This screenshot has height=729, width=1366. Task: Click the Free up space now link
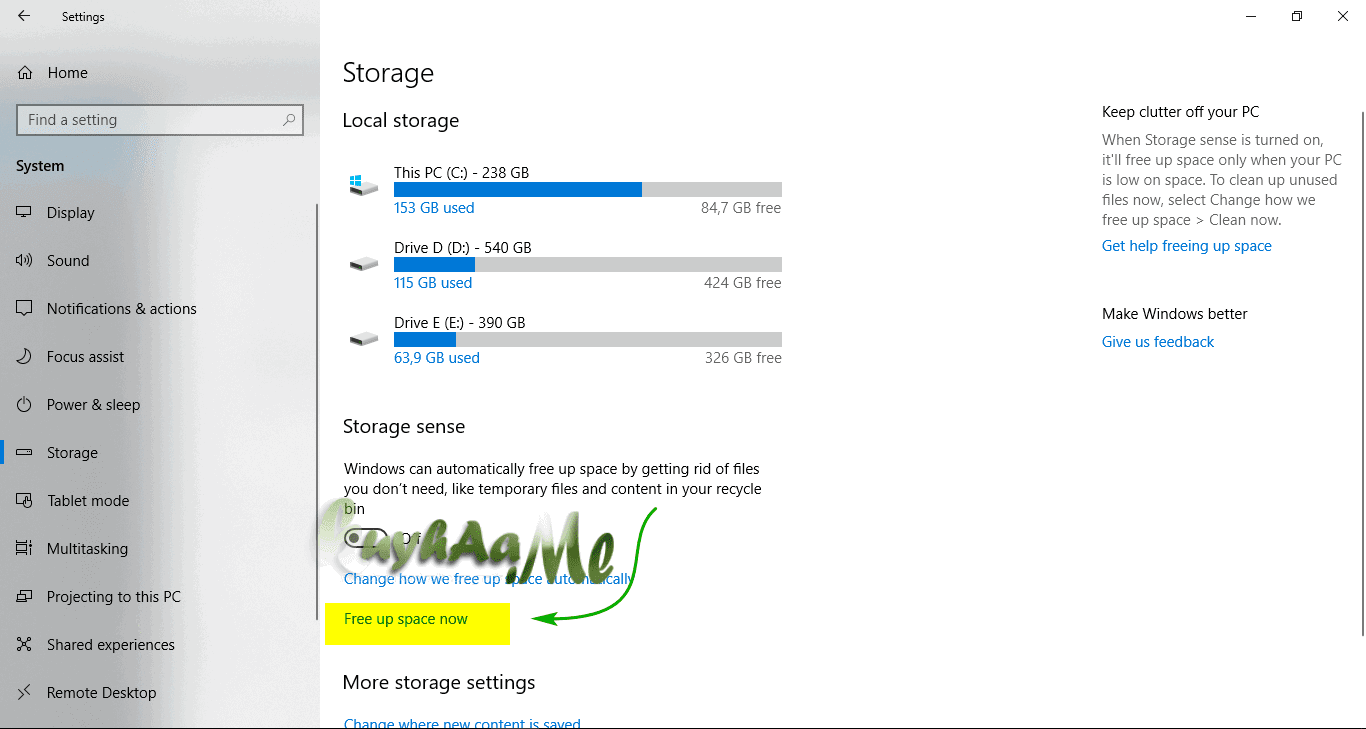point(406,619)
